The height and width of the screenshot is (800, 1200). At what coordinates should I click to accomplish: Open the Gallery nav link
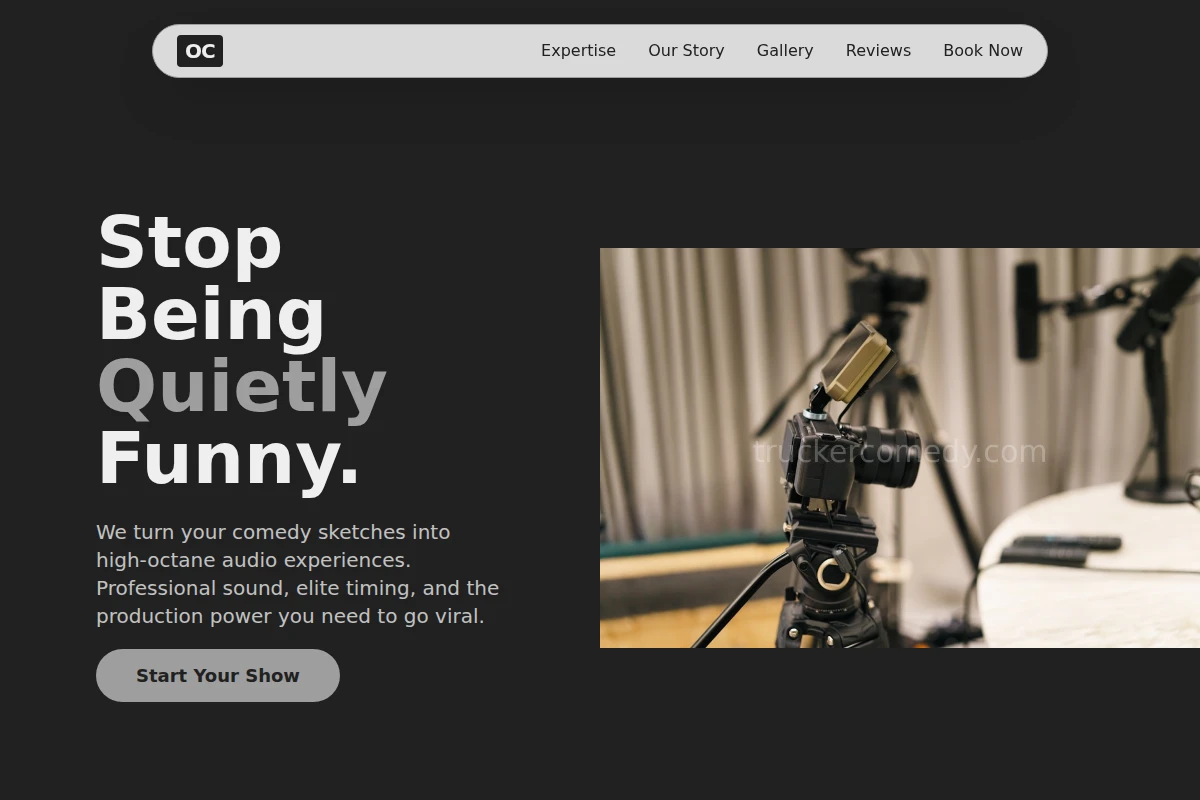click(785, 51)
